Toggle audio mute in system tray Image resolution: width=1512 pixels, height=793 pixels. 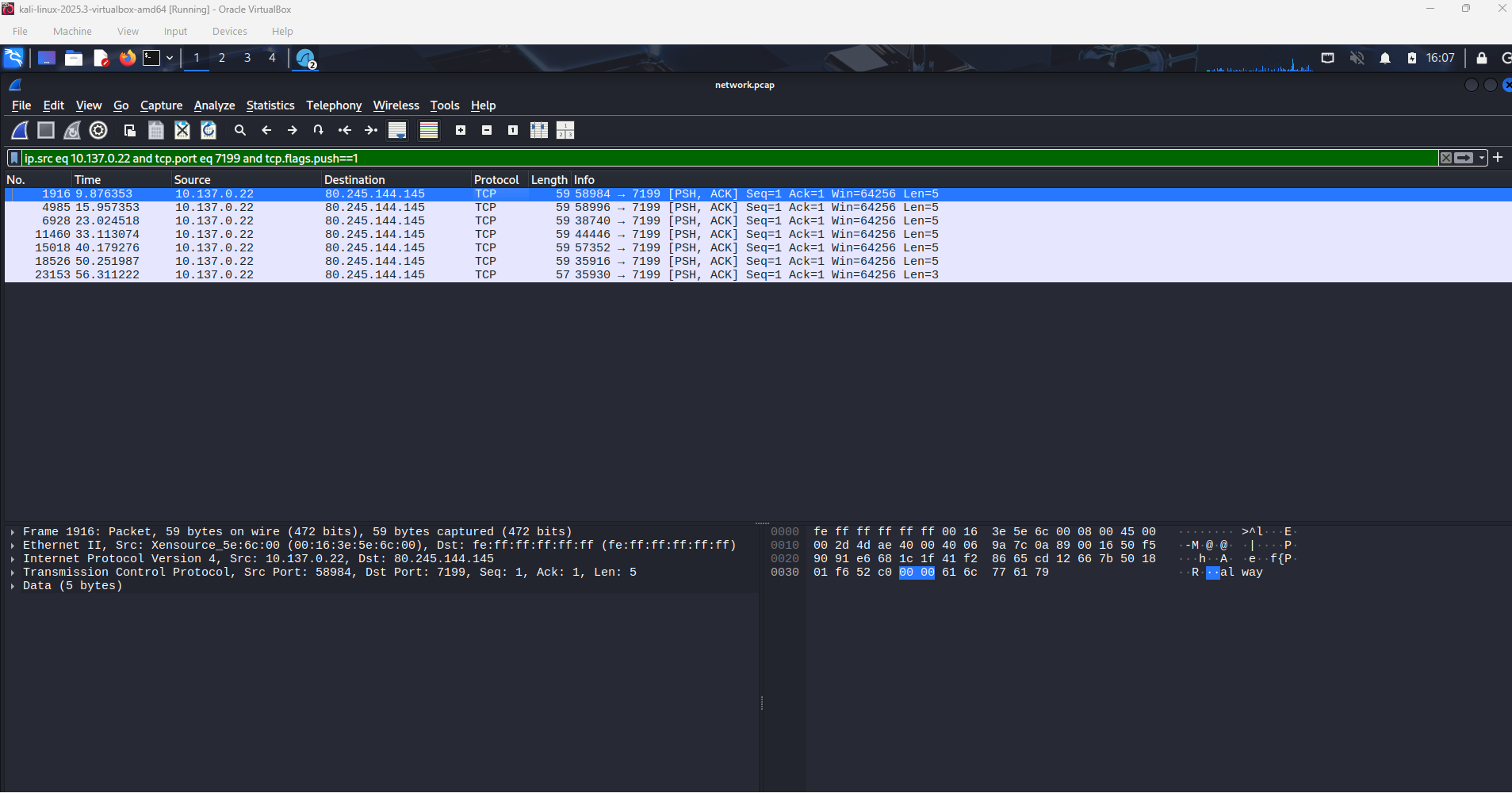click(1357, 58)
